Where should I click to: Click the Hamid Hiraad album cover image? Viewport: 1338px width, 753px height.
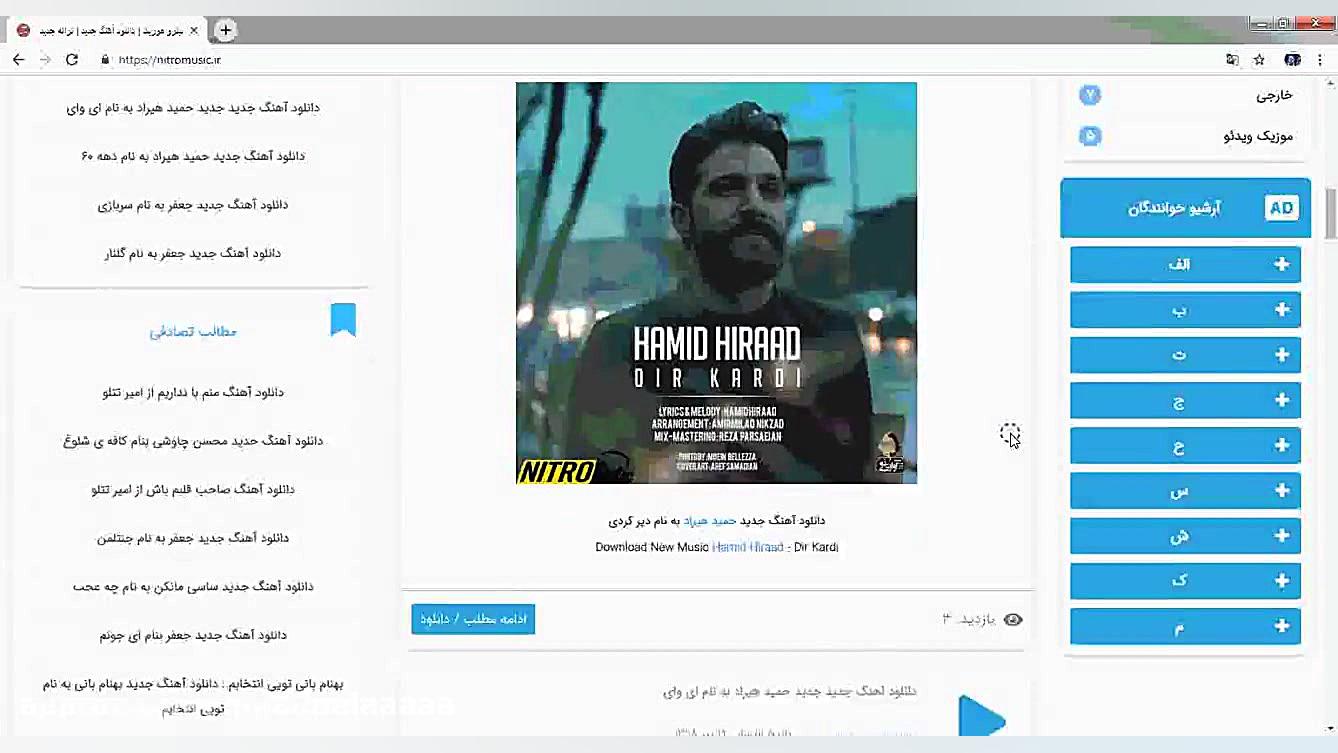tap(716, 283)
